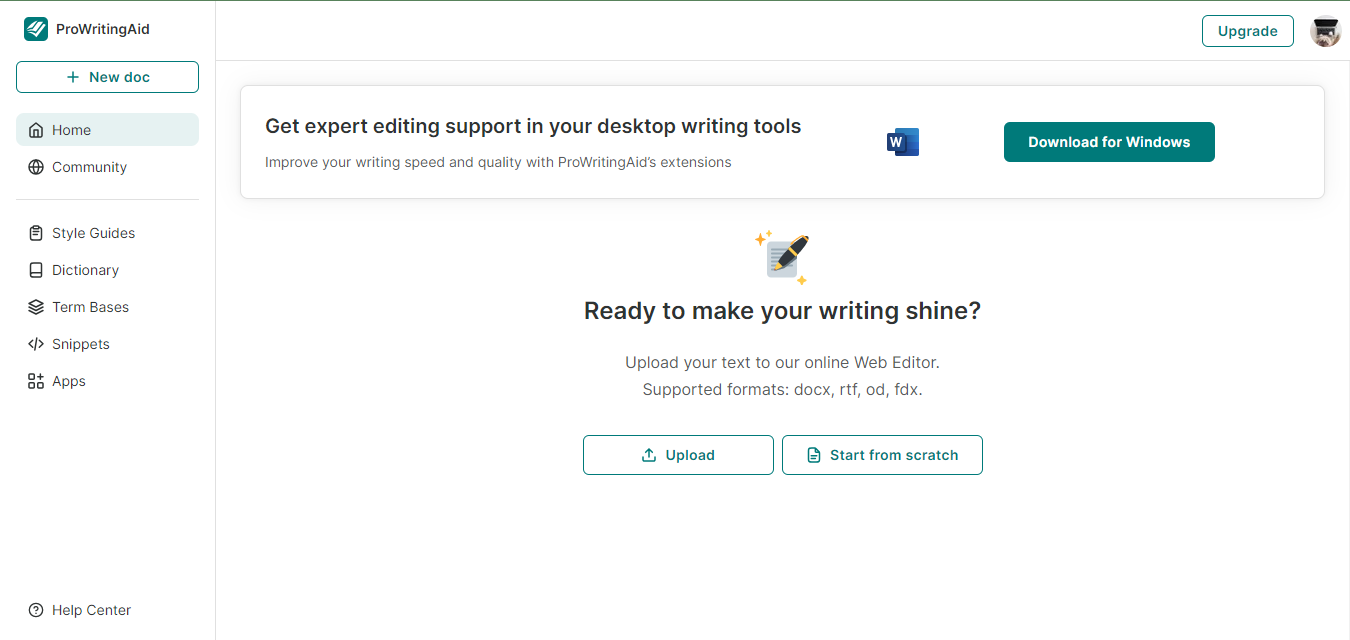Click the desktop writing tools banner heading
The width and height of the screenshot is (1350, 640).
pos(533,126)
